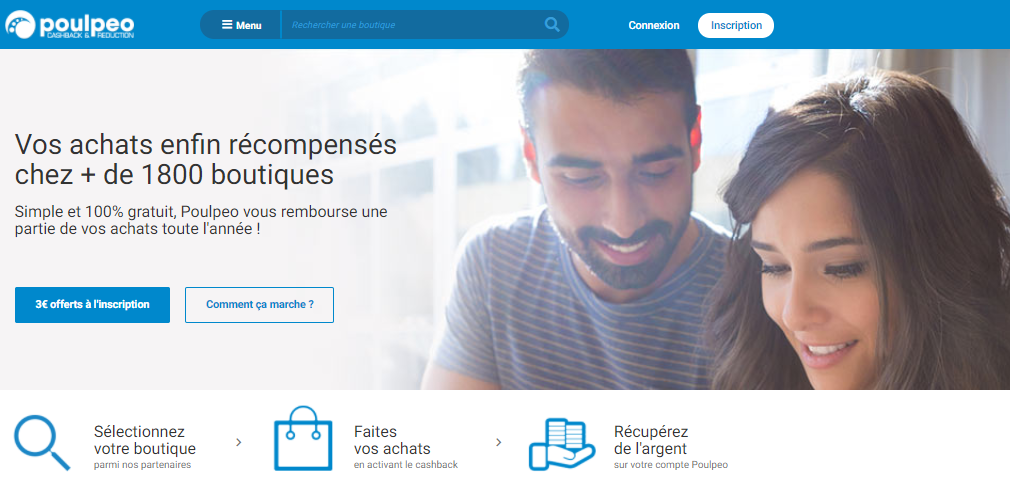Click the chevron after Sélectionnez votre boutique
Image resolution: width=1010 pixels, height=480 pixels.
(x=239, y=443)
